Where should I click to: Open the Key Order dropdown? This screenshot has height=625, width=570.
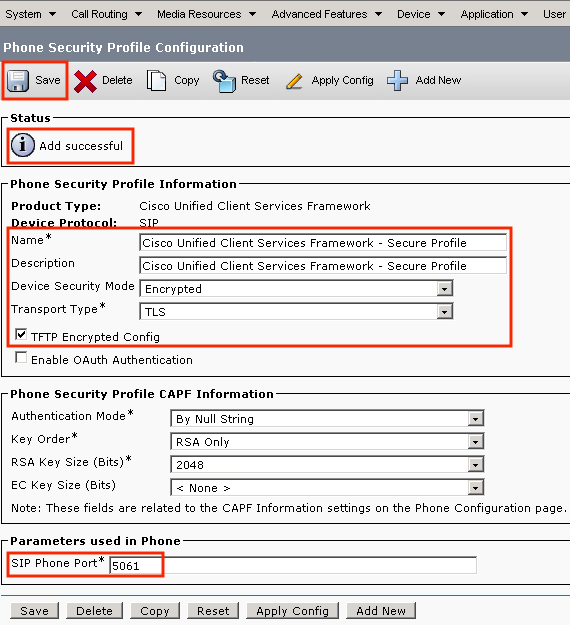[x=327, y=442]
